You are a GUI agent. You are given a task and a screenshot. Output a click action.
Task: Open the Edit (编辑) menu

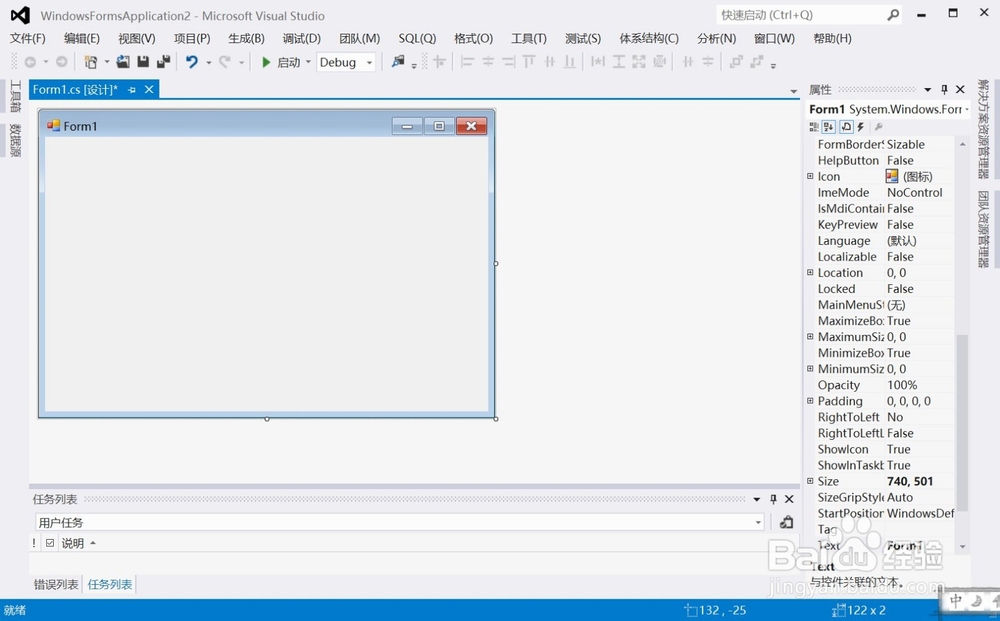(82, 38)
